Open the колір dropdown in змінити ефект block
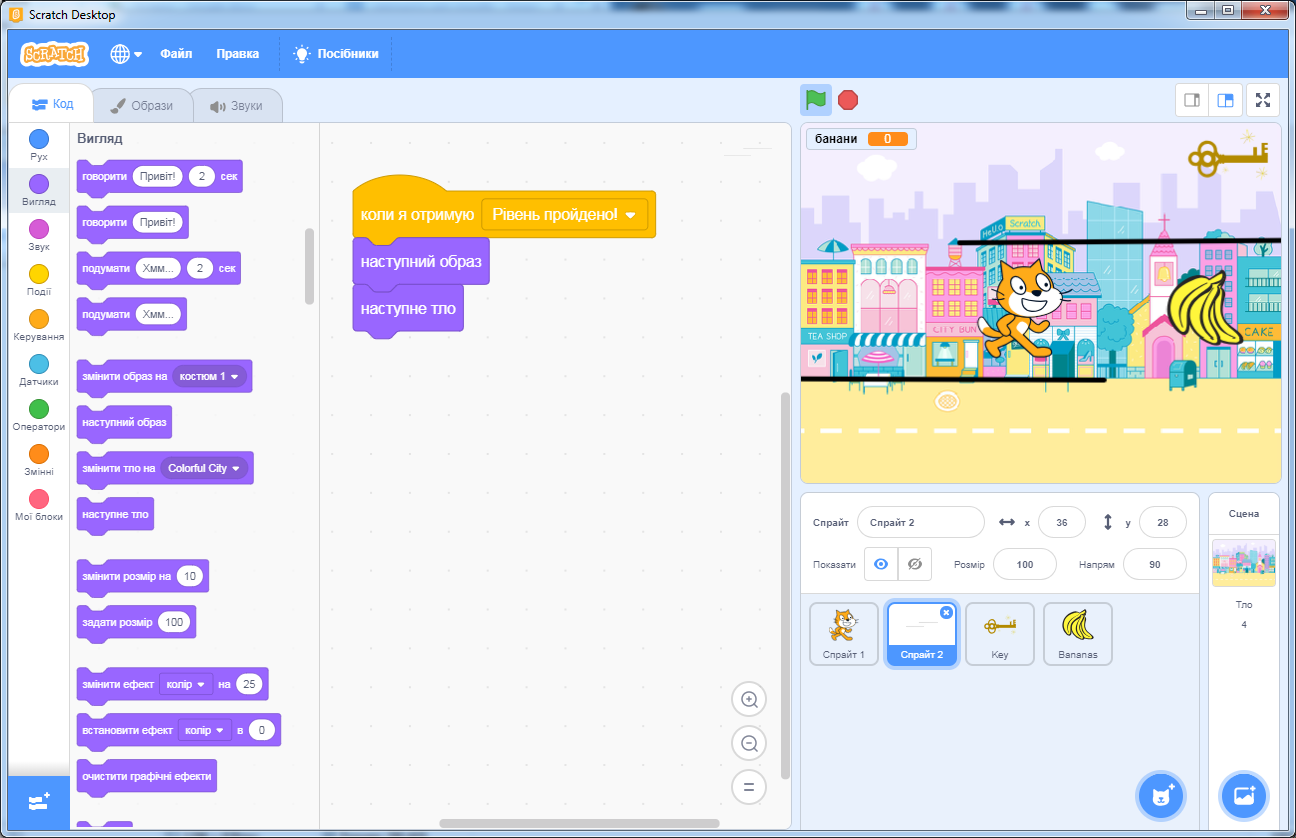Viewport: 1296px width, 838px height. click(x=186, y=684)
